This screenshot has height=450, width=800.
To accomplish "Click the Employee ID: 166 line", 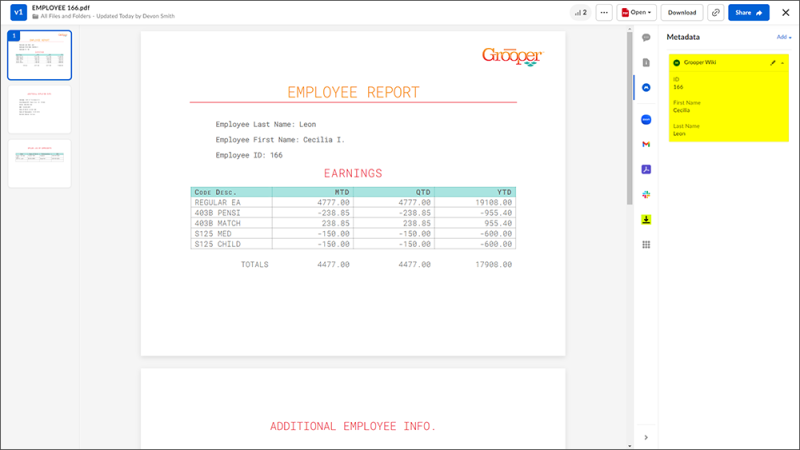I will [249, 155].
